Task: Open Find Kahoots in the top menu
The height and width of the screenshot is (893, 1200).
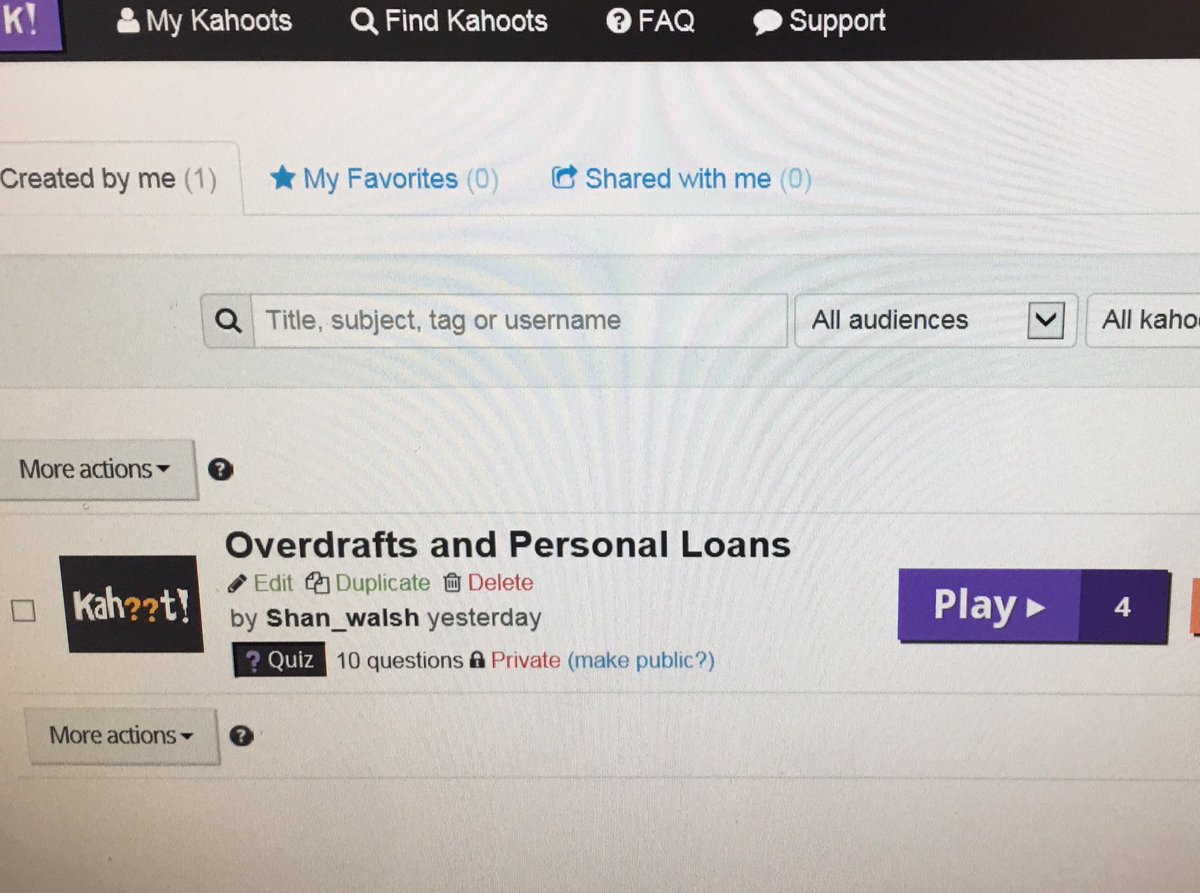Action: [x=449, y=21]
